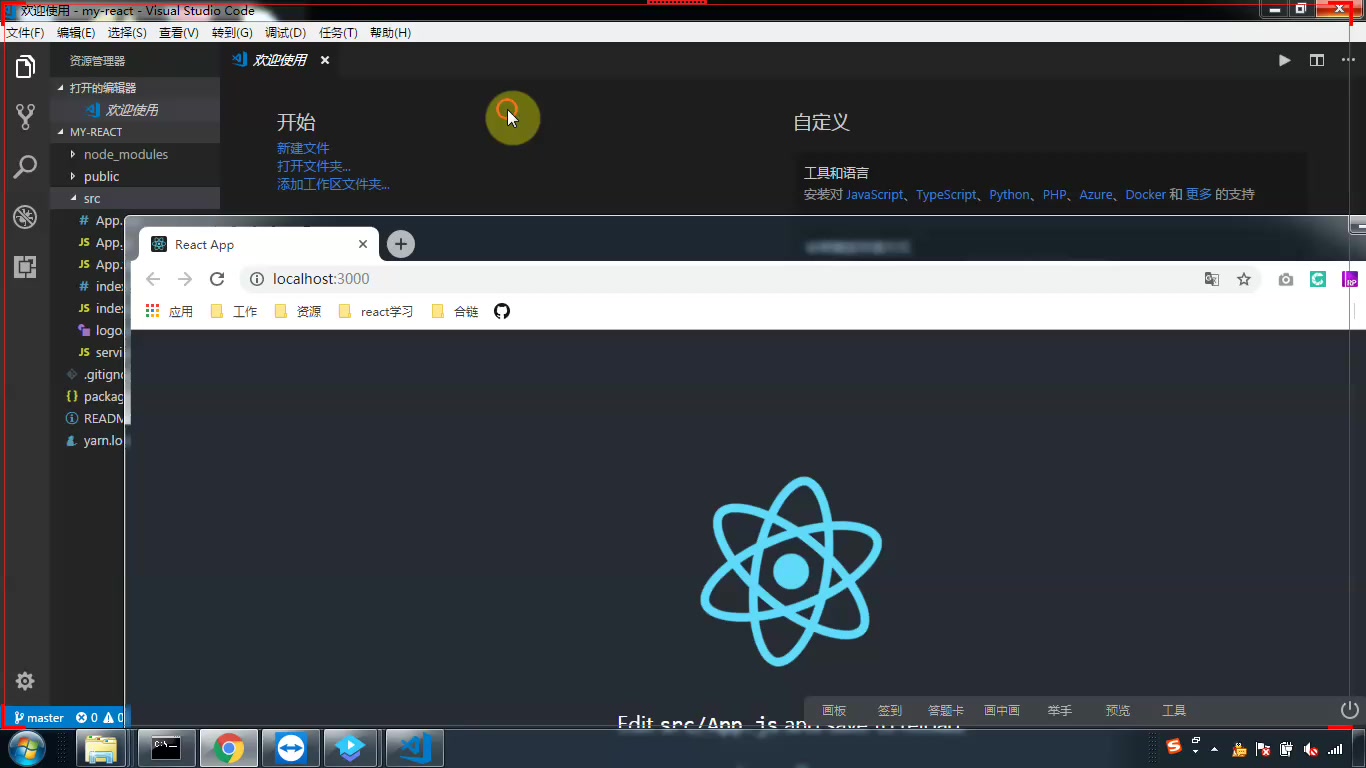
Task: Open the 选择(S) menu
Action: pyautogui.click(x=127, y=33)
